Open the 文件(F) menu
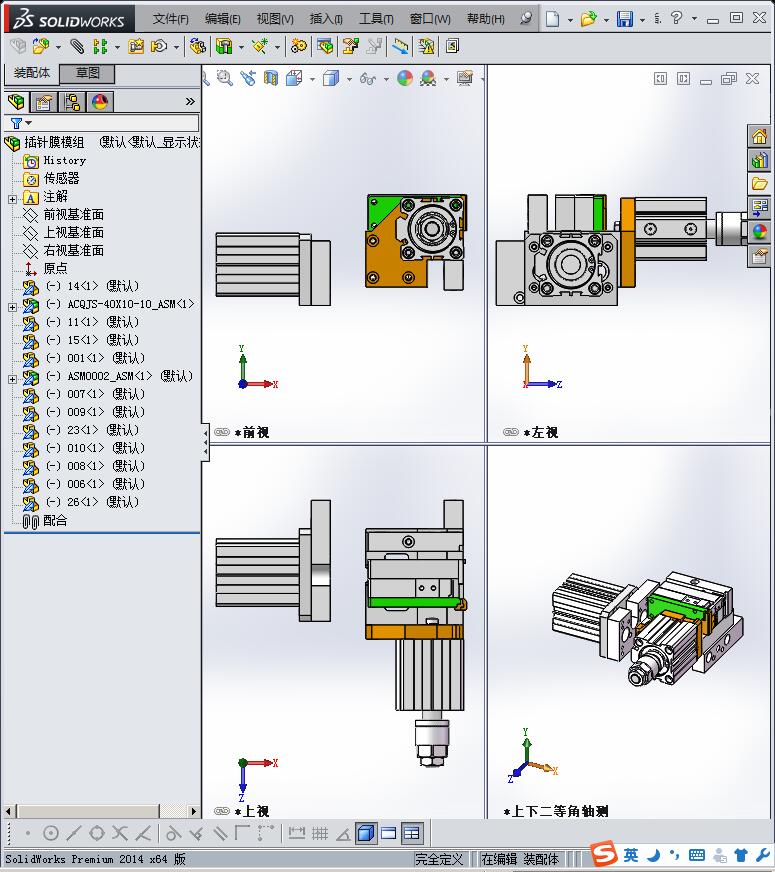Screen dimensions: 775x872 (x=171, y=19)
